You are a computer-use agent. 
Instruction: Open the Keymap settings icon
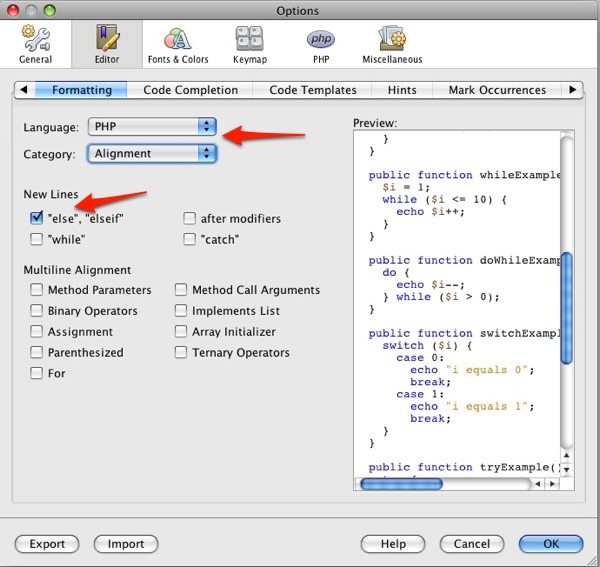tap(249, 44)
